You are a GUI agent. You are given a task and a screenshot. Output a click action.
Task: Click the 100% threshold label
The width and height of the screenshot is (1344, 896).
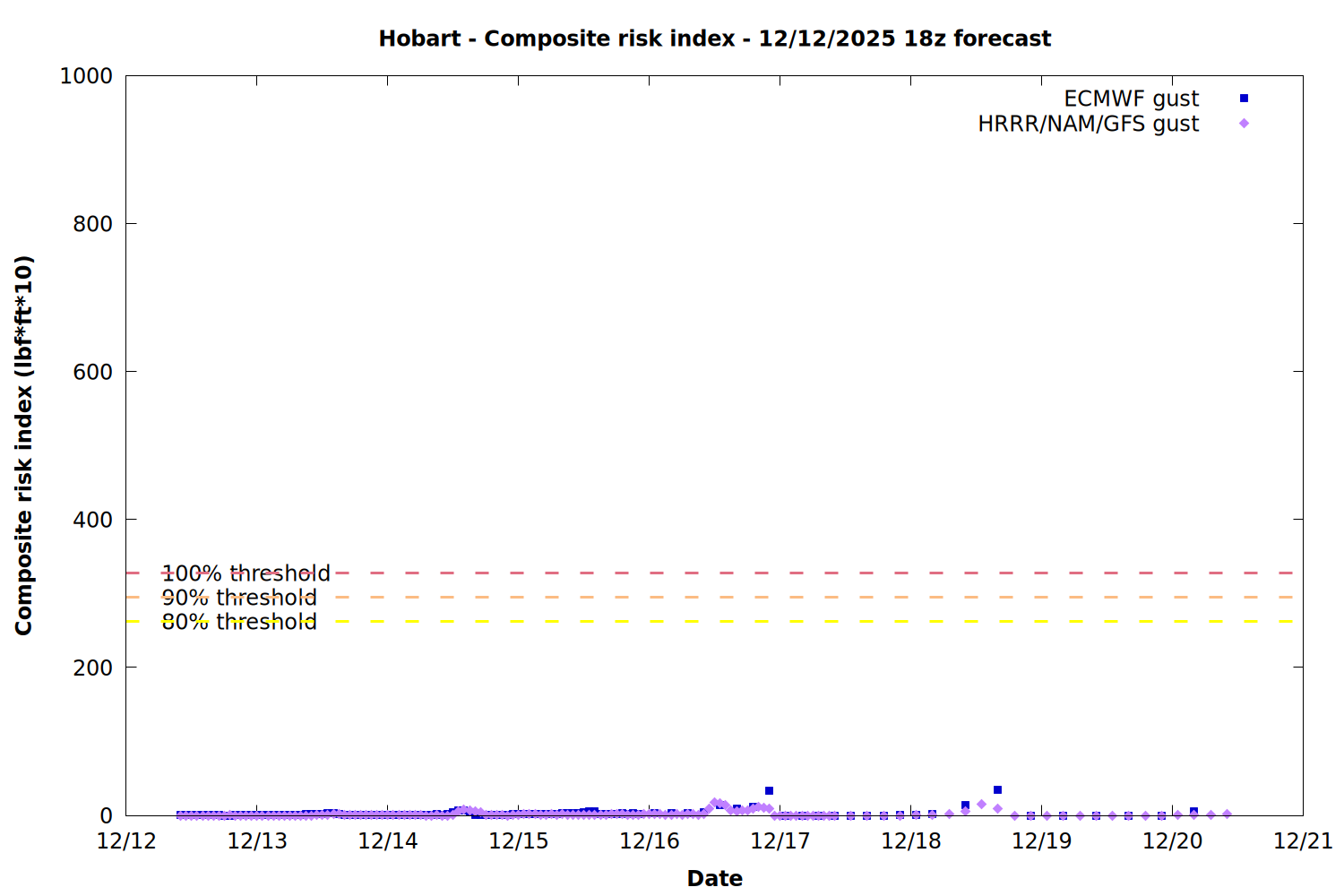(246, 573)
